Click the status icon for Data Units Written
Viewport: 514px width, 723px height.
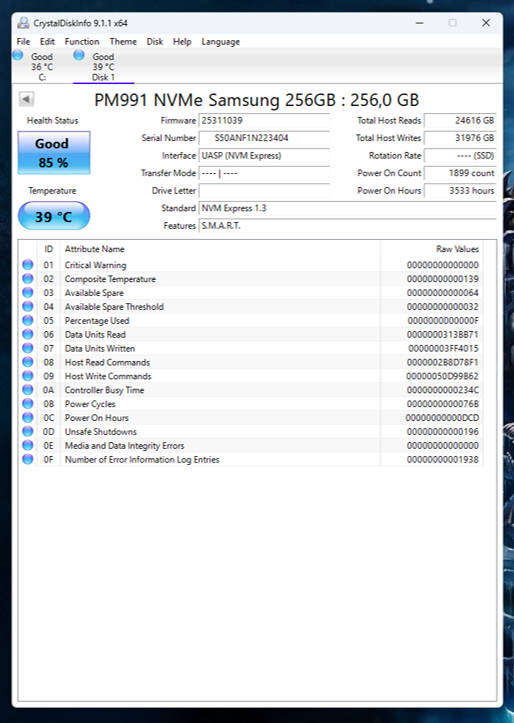pos(28,348)
